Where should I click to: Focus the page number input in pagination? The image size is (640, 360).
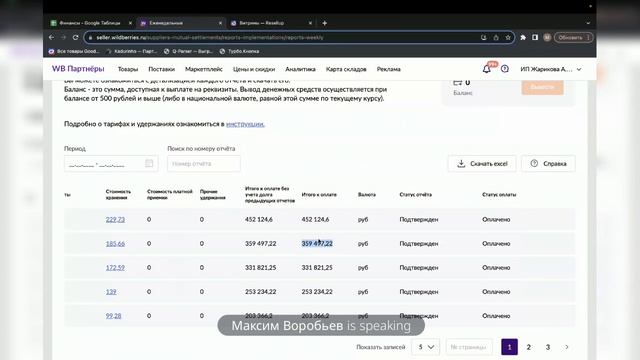[469, 347]
